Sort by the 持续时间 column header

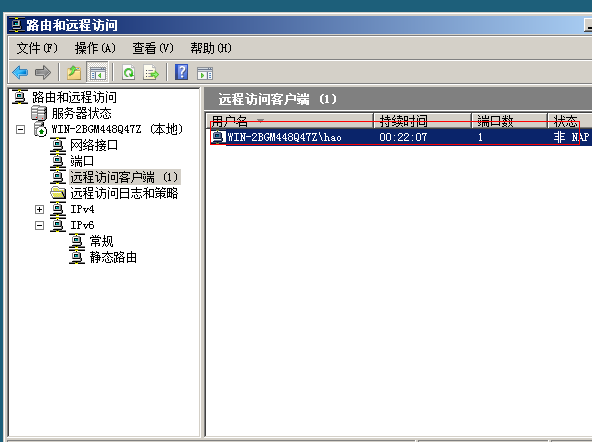422,121
